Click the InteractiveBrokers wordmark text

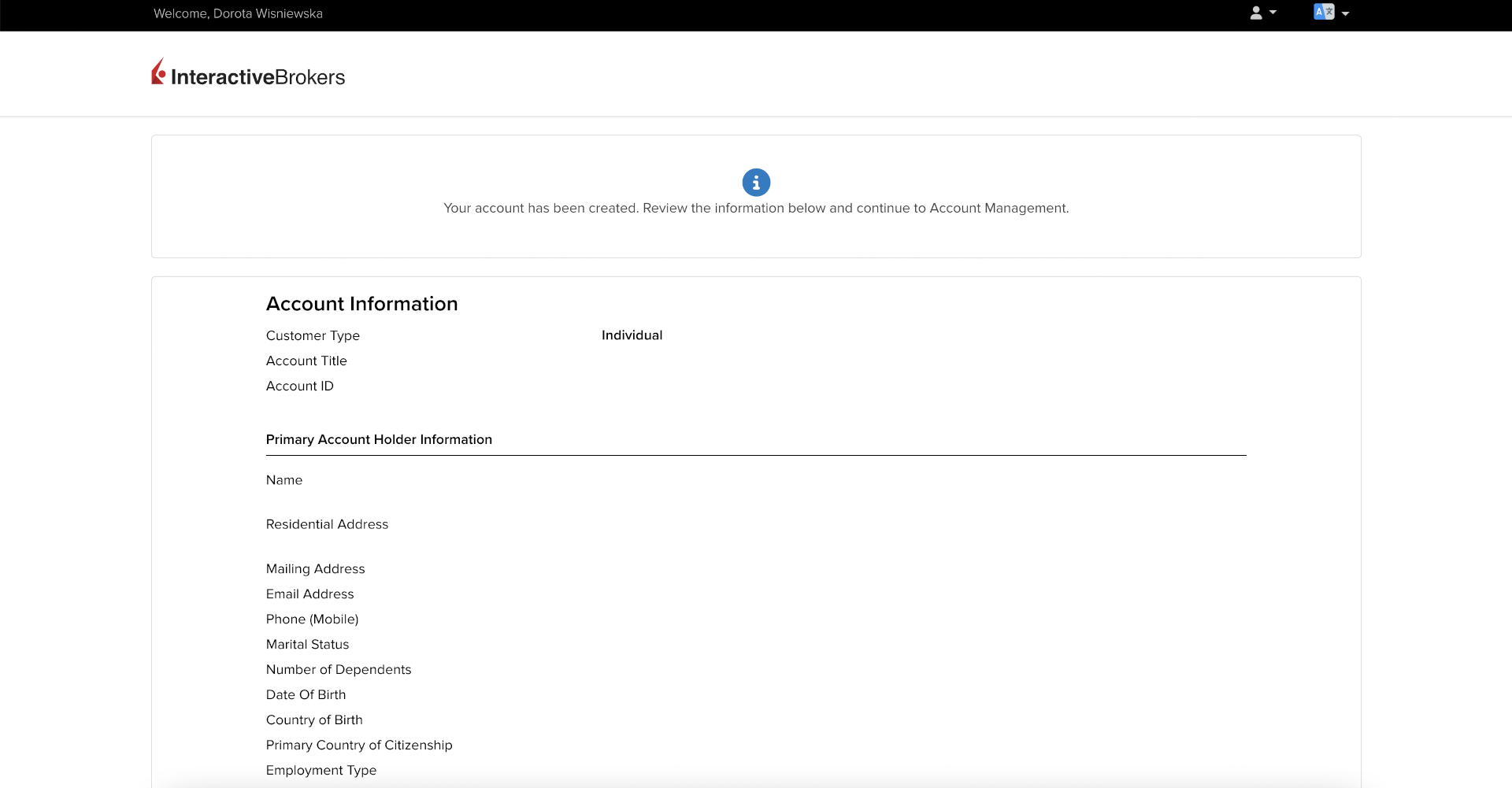click(x=258, y=77)
